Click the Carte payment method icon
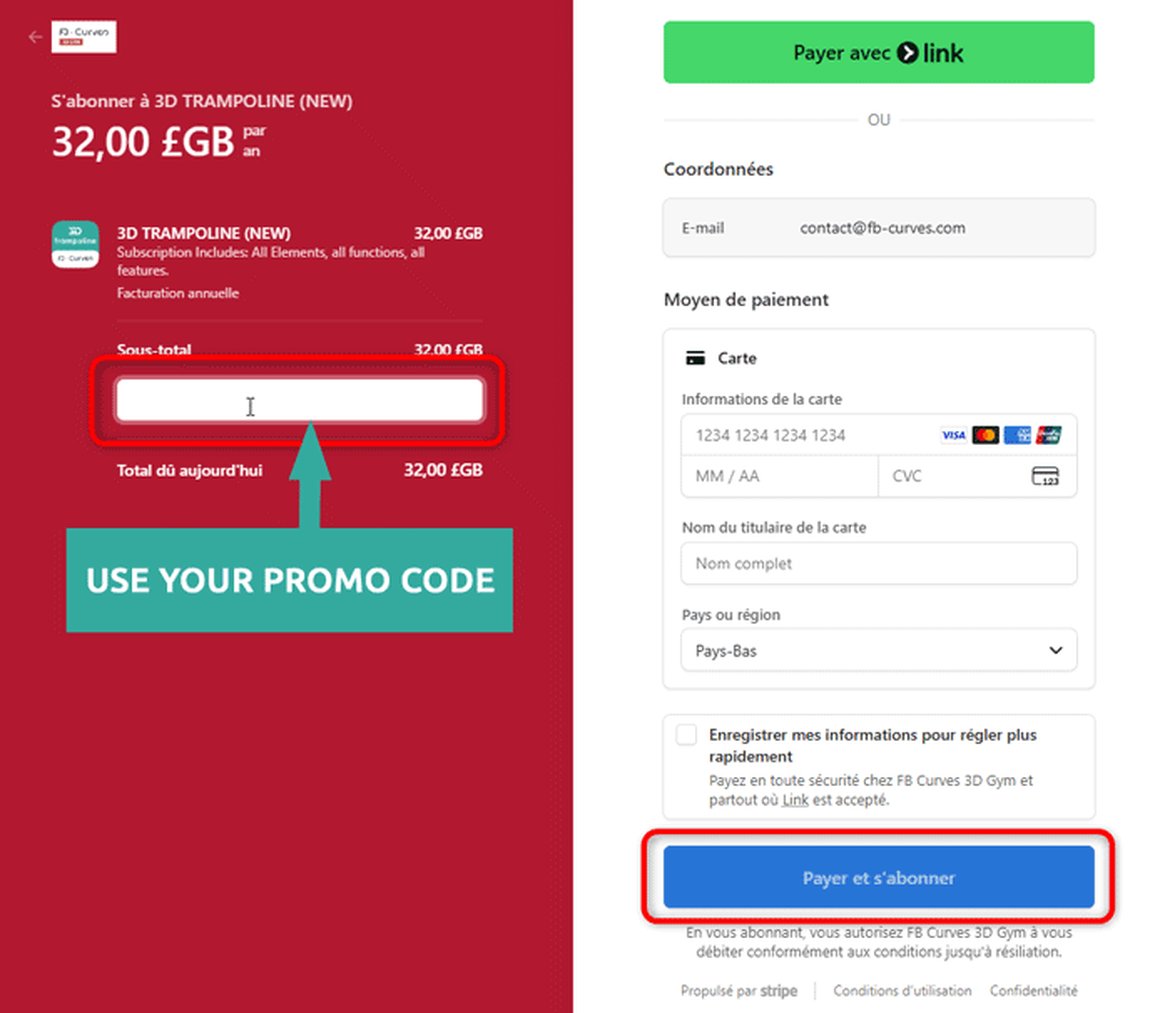The image size is (1170, 1013). point(695,358)
